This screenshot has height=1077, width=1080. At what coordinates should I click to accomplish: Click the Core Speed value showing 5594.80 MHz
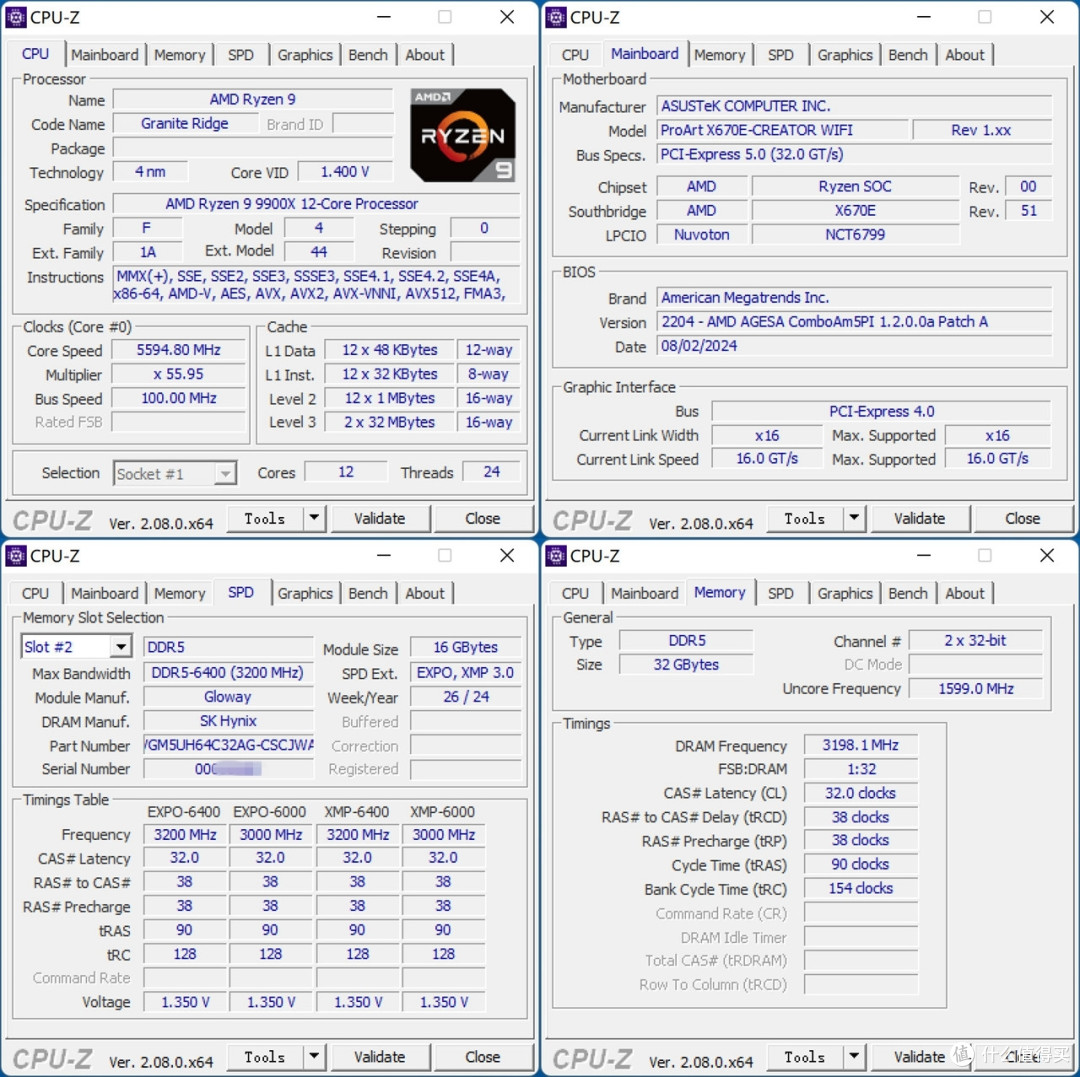(179, 350)
